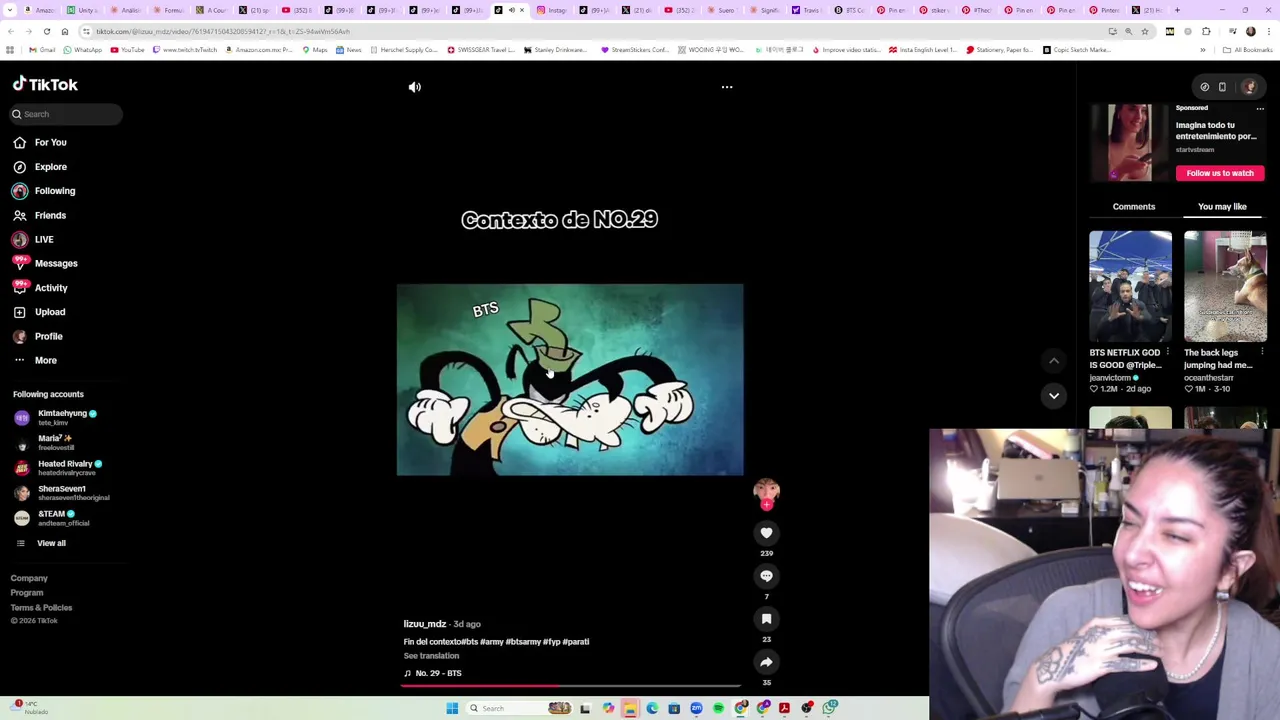Open WhatsApp from the taskbar
Viewport: 1280px width, 720px height.
[x=830, y=708]
